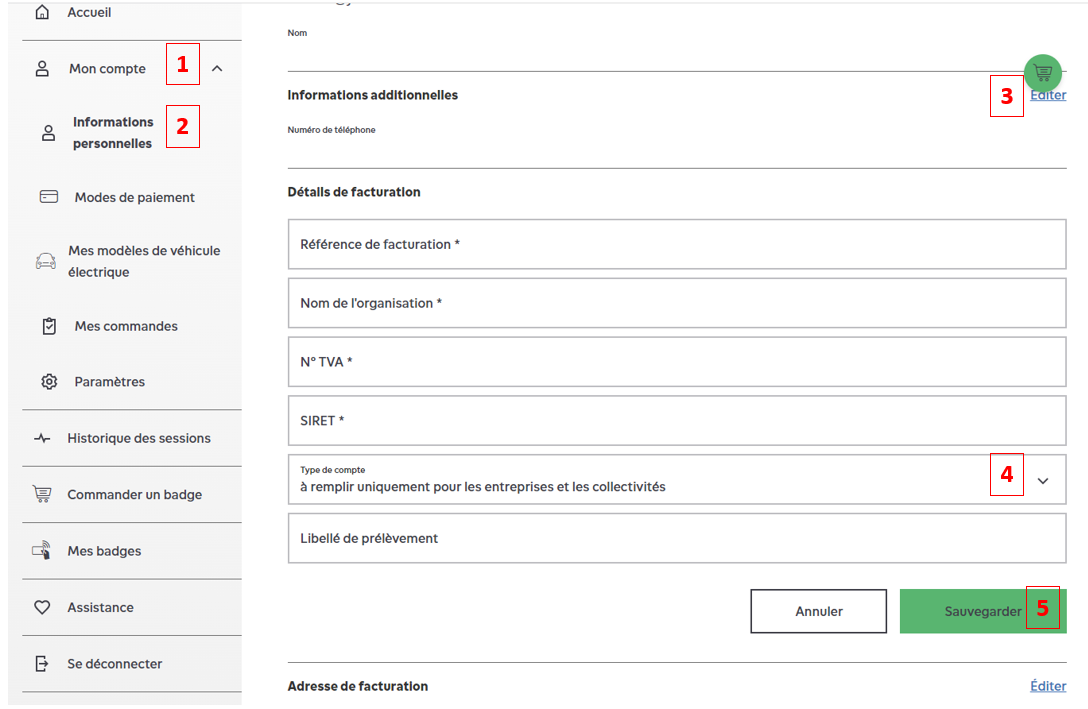The width and height of the screenshot is (1088, 709).
Task: Click the Accueil home icon
Action: click(x=42, y=12)
